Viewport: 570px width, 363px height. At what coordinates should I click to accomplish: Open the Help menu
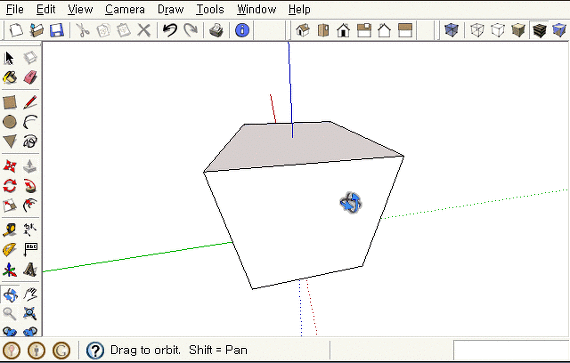299,9
